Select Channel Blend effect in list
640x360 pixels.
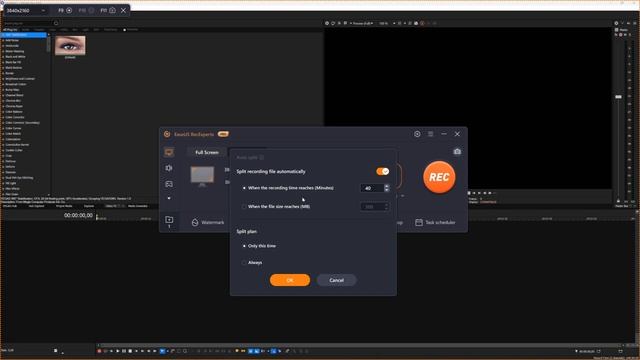[14, 95]
